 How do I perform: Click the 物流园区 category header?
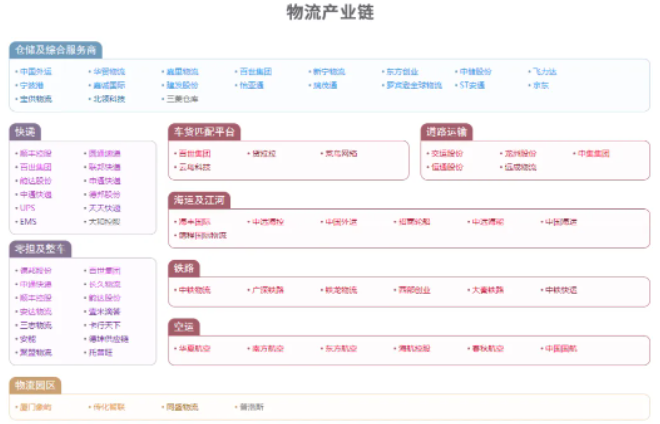pyautogui.click(x=35, y=385)
